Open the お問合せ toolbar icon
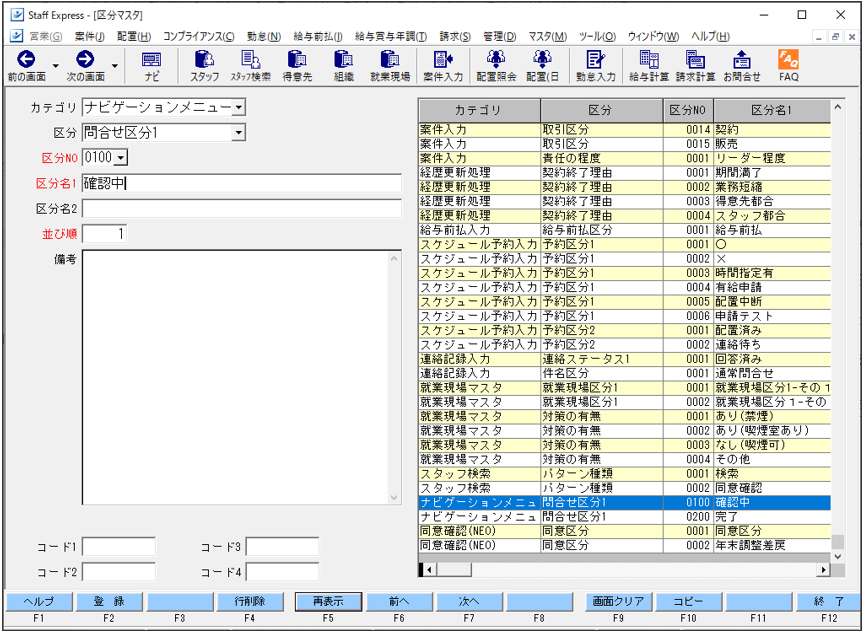The image size is (864, 634). [x=742, y=66]
